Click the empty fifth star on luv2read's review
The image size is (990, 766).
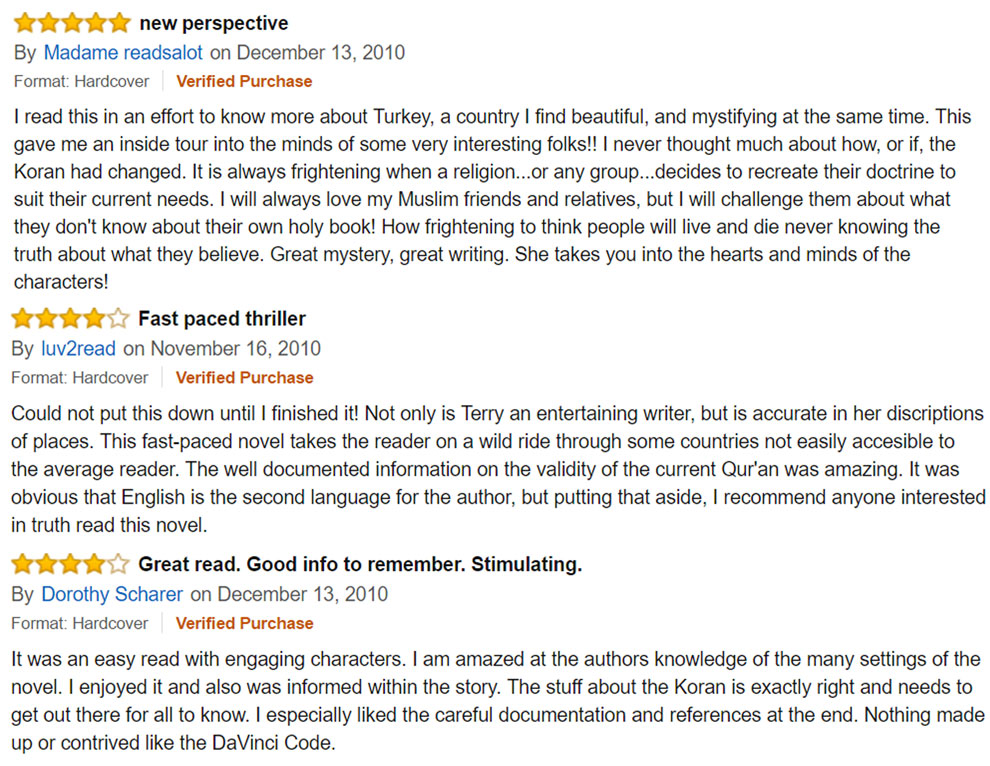click(118, 318)
